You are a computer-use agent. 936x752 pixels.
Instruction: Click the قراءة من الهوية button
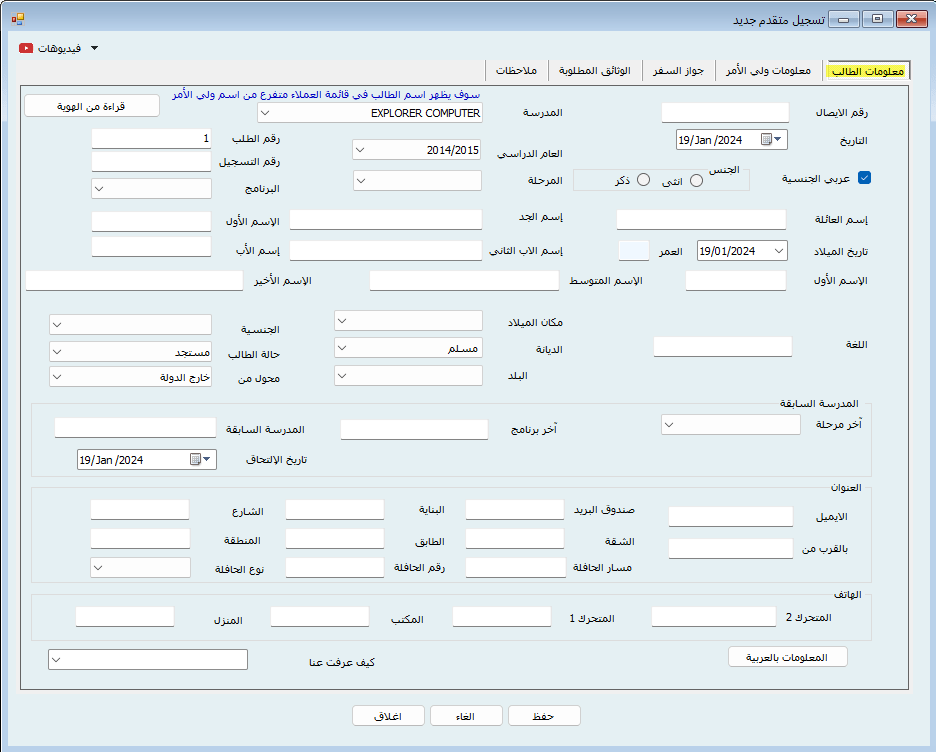point(92,106)
